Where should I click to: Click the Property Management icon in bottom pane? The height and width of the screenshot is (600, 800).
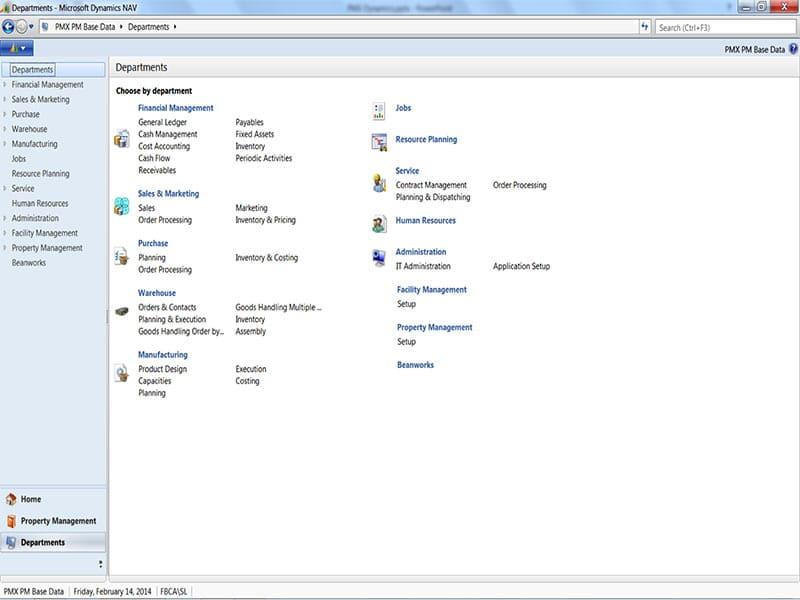[11, 521]
